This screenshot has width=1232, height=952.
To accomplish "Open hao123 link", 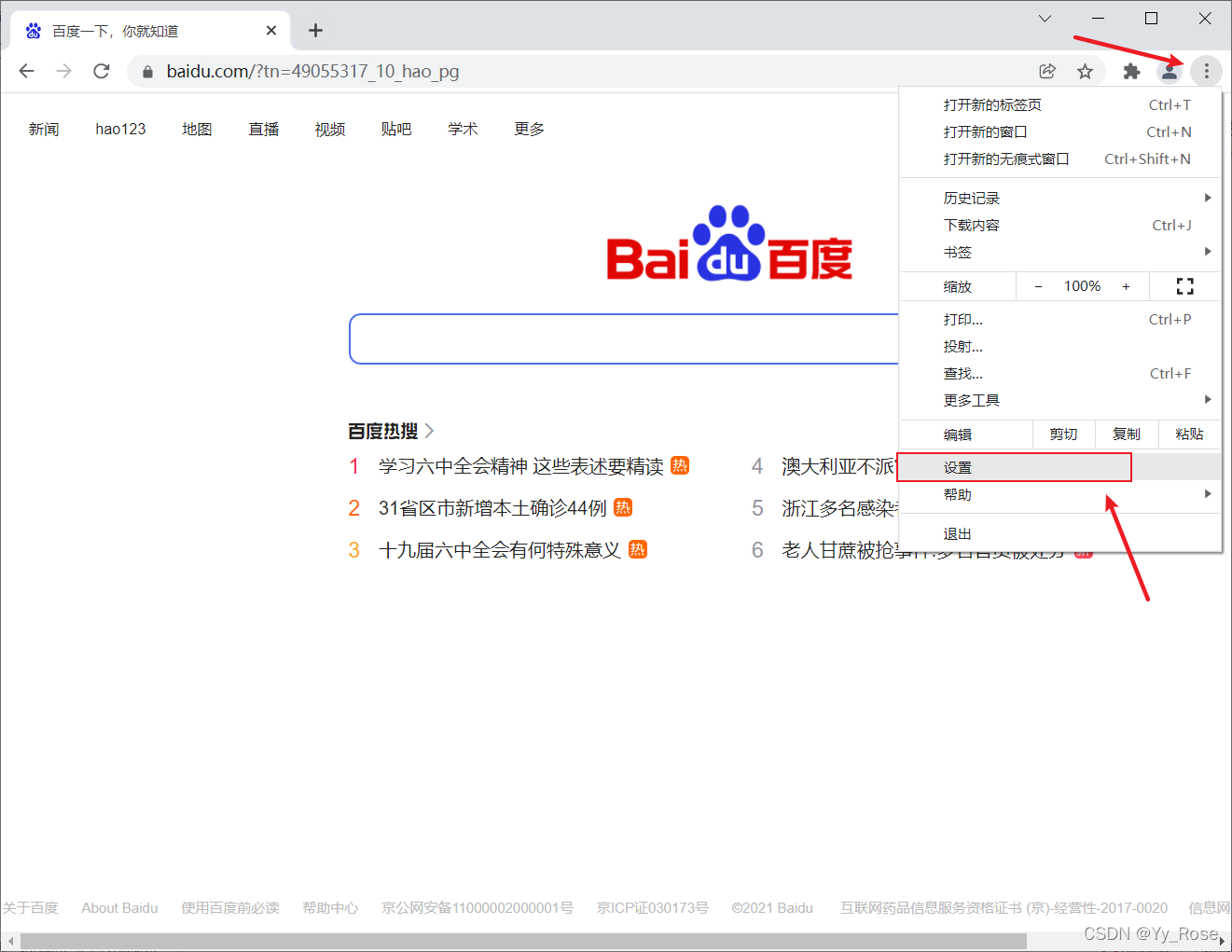I will pyautogui.click(x=120, y=129).
